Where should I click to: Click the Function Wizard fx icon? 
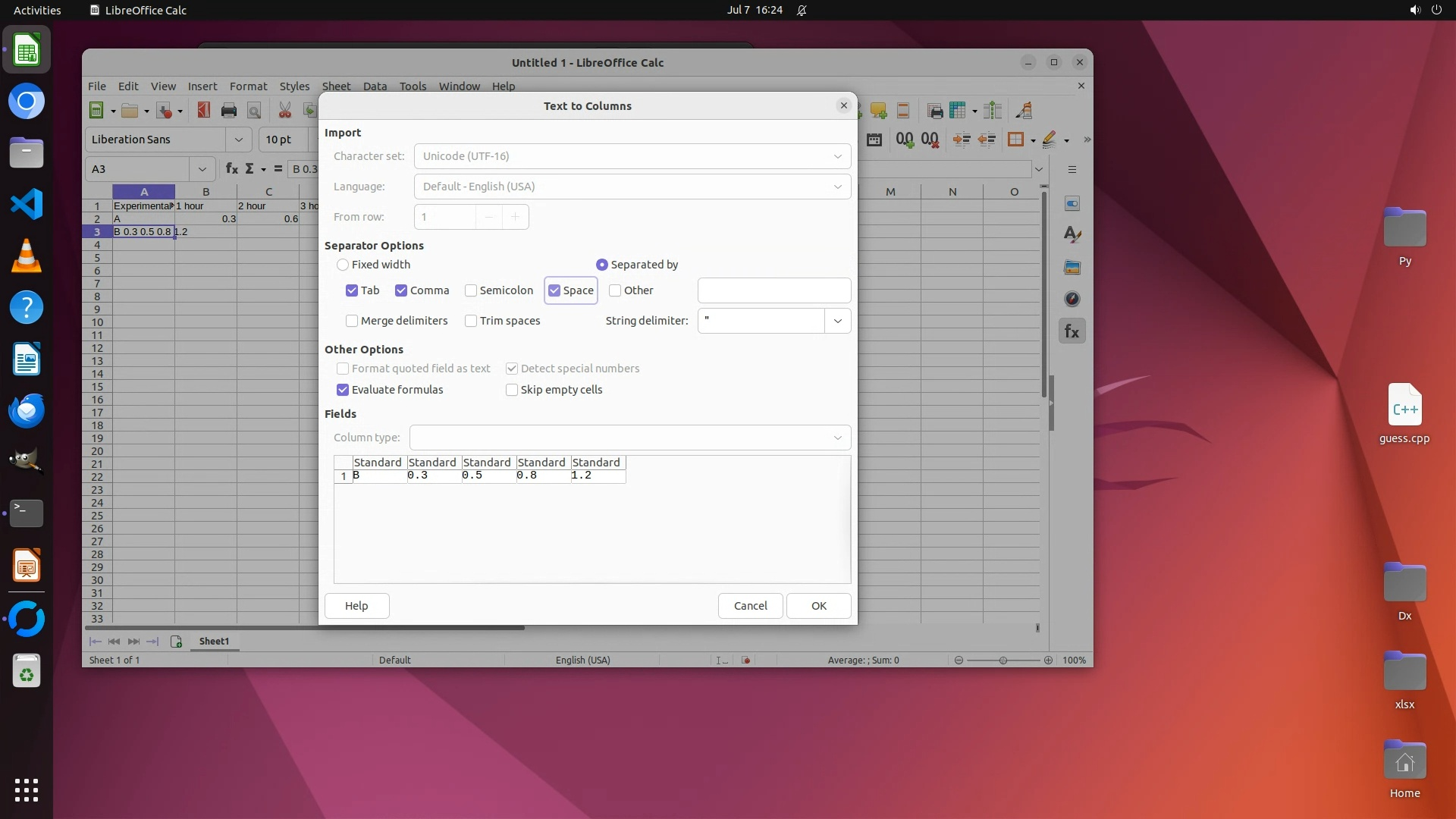(232, 169)
